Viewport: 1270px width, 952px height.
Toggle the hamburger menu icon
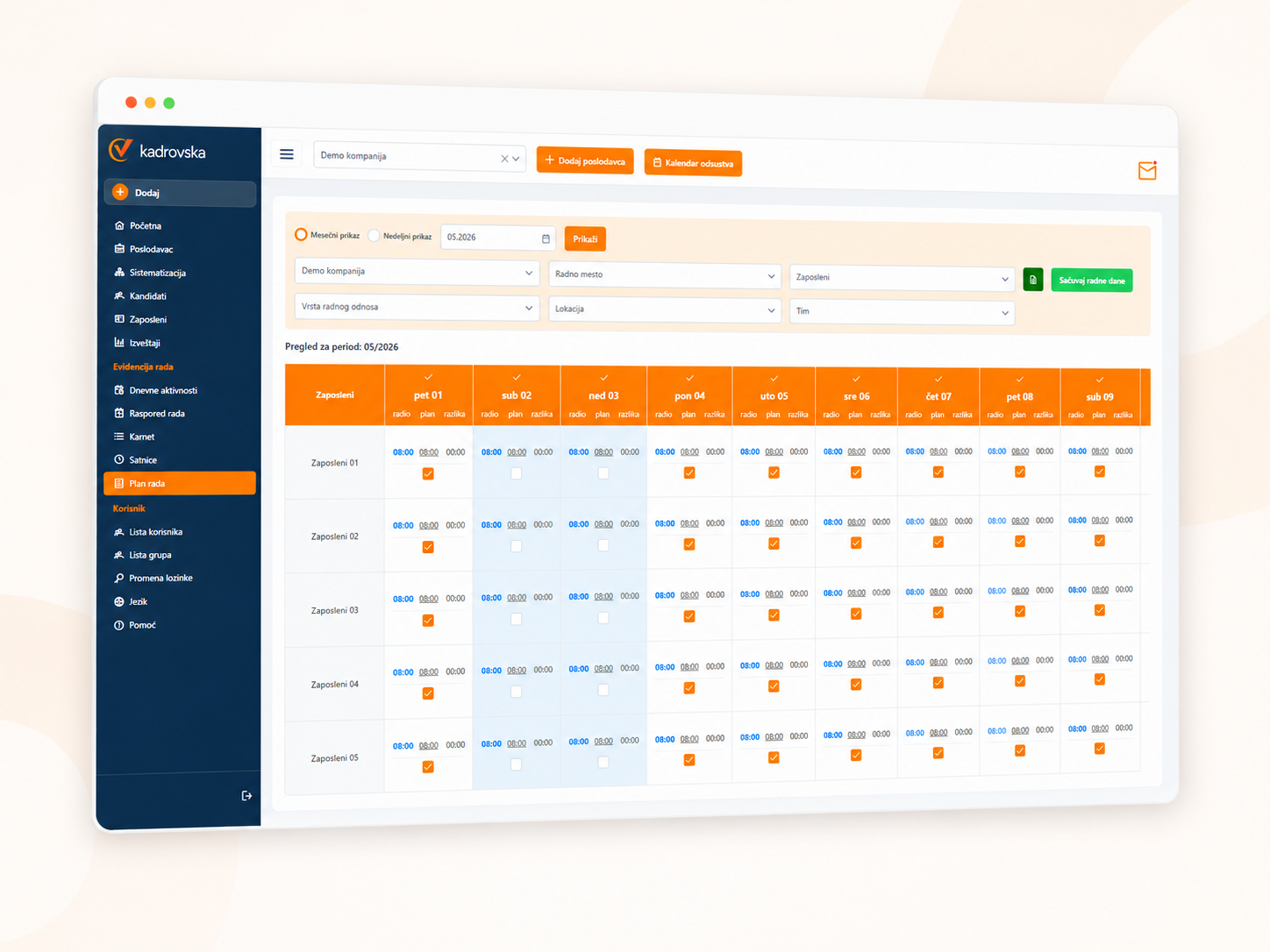(287, 154)
